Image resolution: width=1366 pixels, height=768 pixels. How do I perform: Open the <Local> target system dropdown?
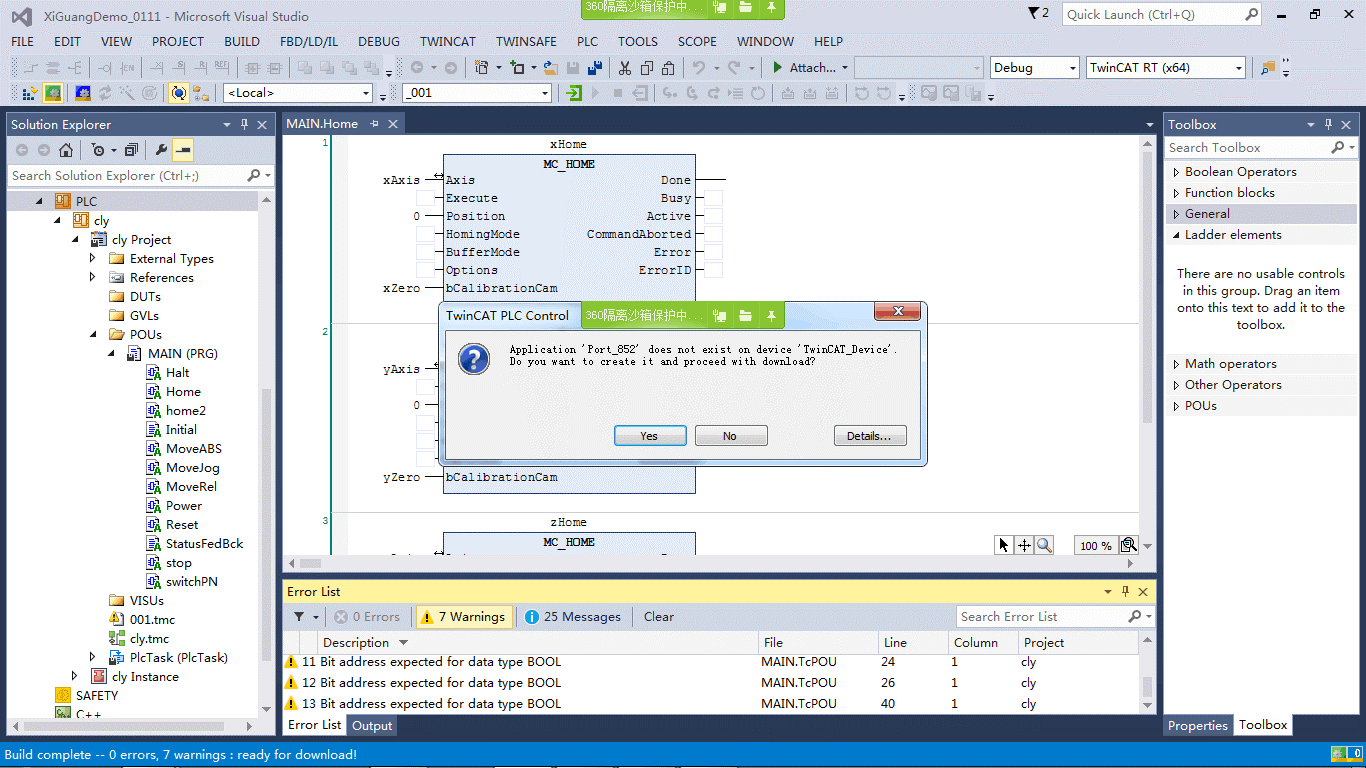coord(367,93)
